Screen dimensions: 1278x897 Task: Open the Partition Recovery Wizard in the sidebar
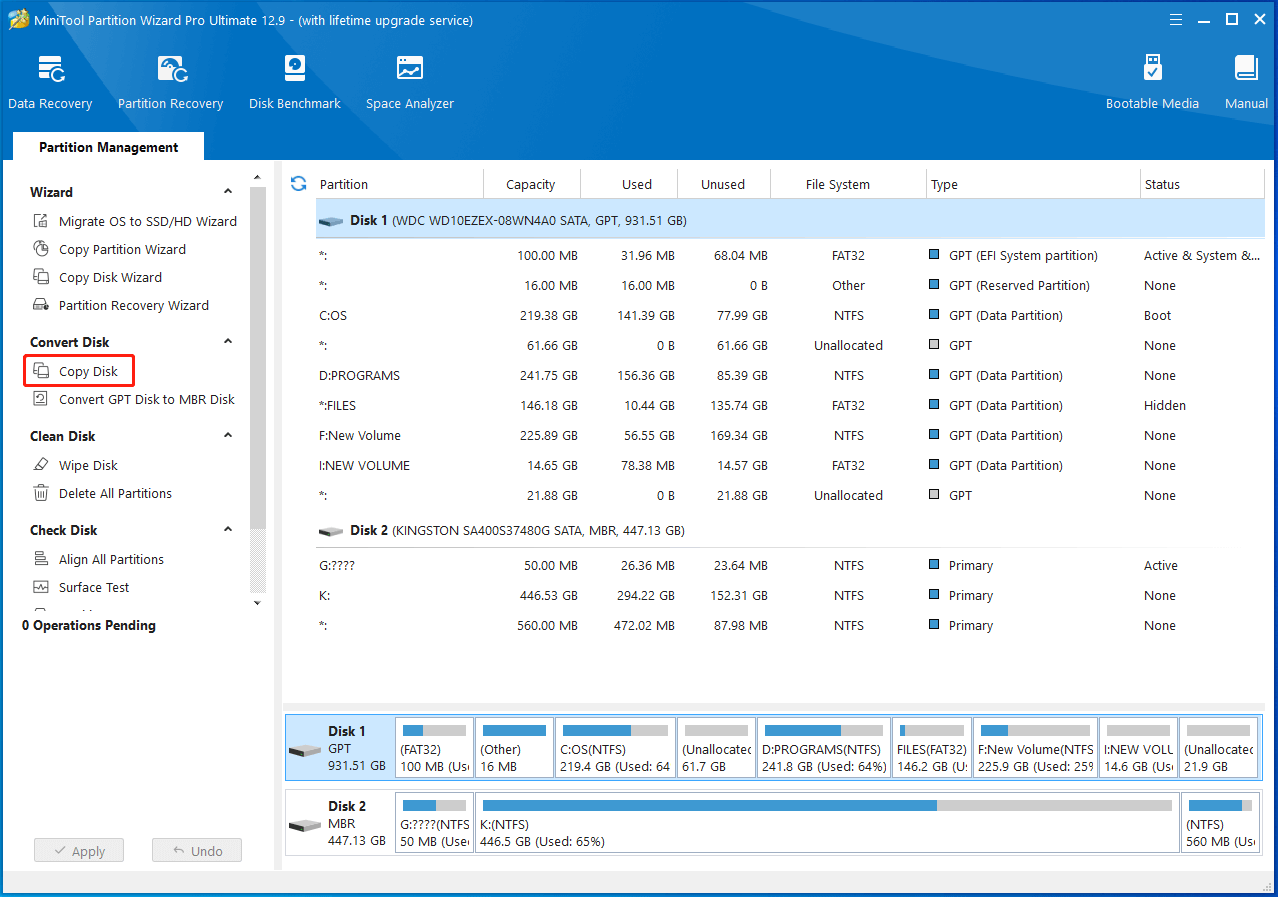click(x=122, y=305)
